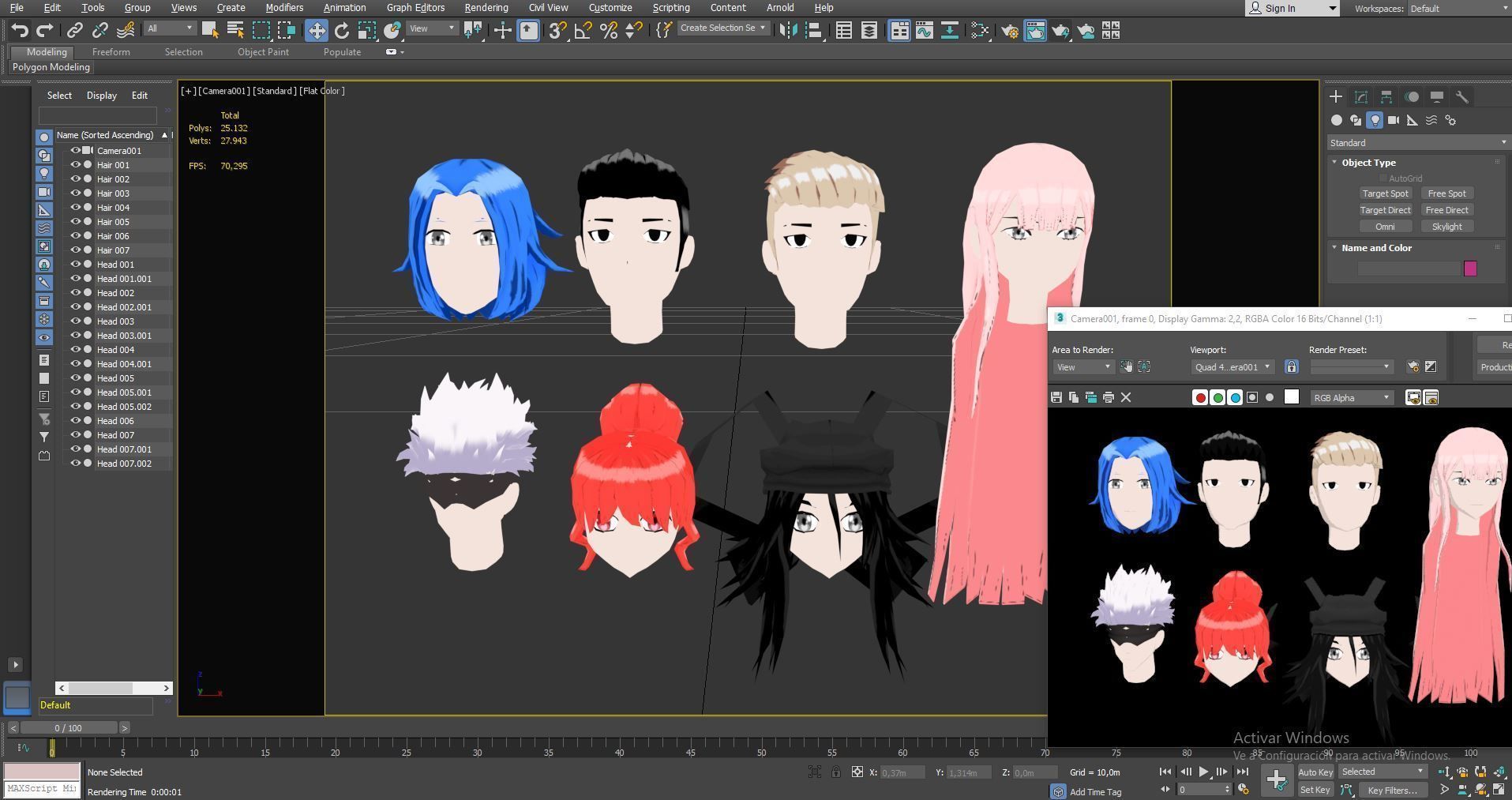Open the magenta object color swatch
Screen dimensions: 1512x800
pos(1470,269)
